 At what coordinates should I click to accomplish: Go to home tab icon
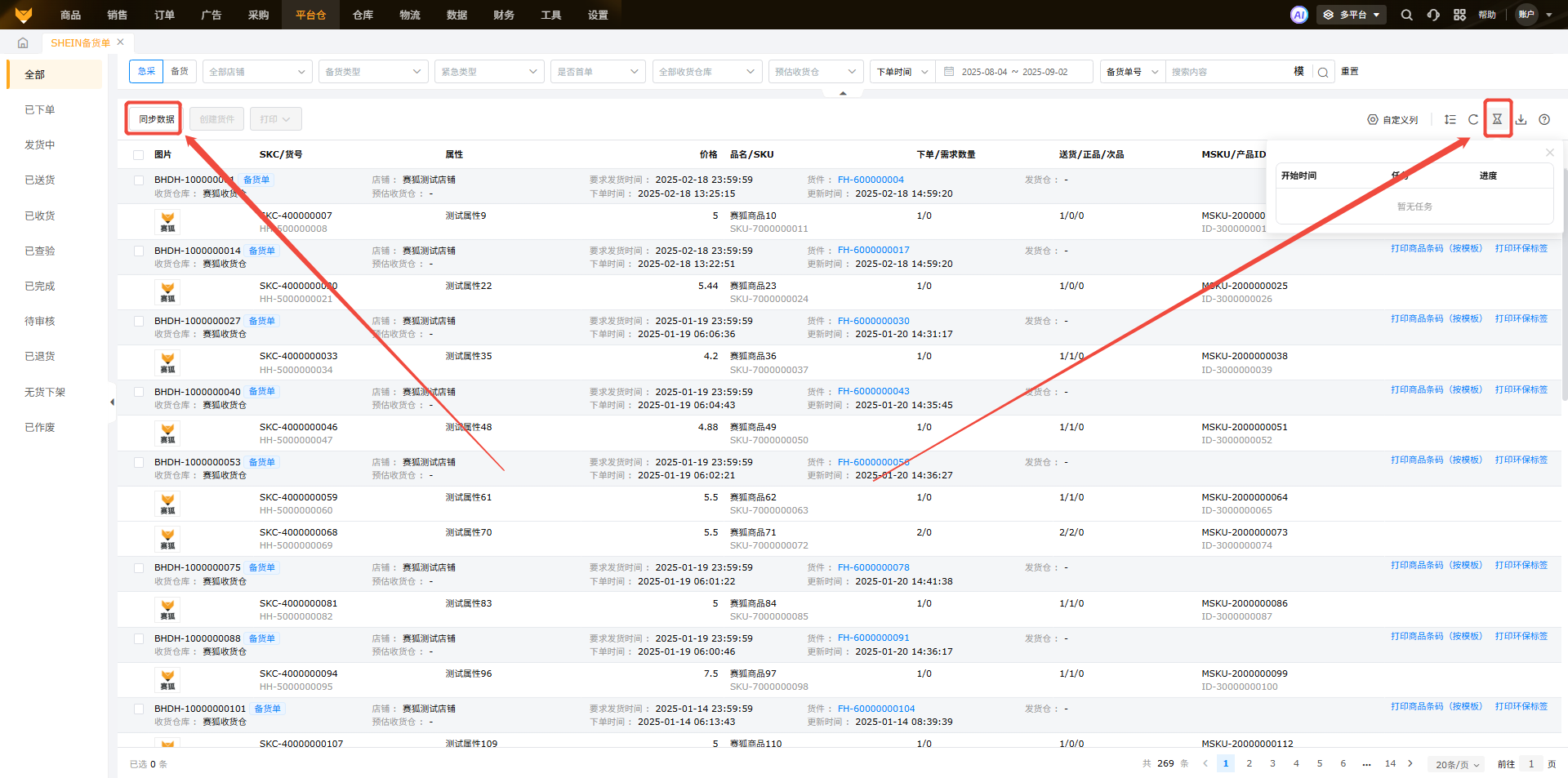[x=23, y=43]
